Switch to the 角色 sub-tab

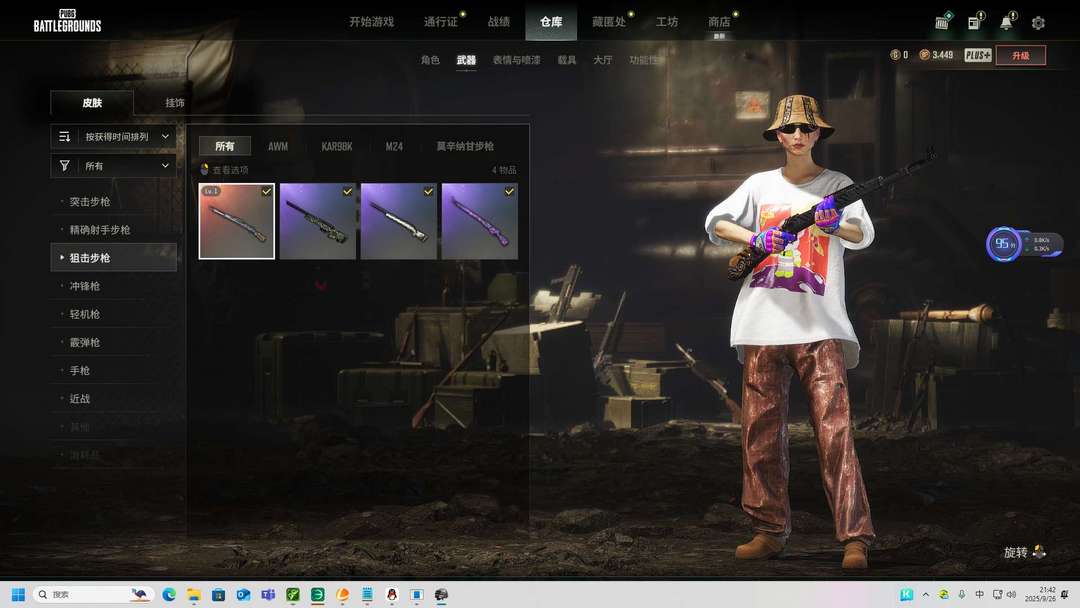click(430, 60)
